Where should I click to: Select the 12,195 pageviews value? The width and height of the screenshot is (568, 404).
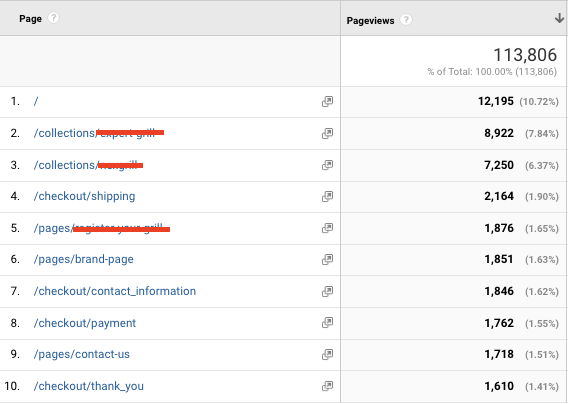(x=496, y=101)
